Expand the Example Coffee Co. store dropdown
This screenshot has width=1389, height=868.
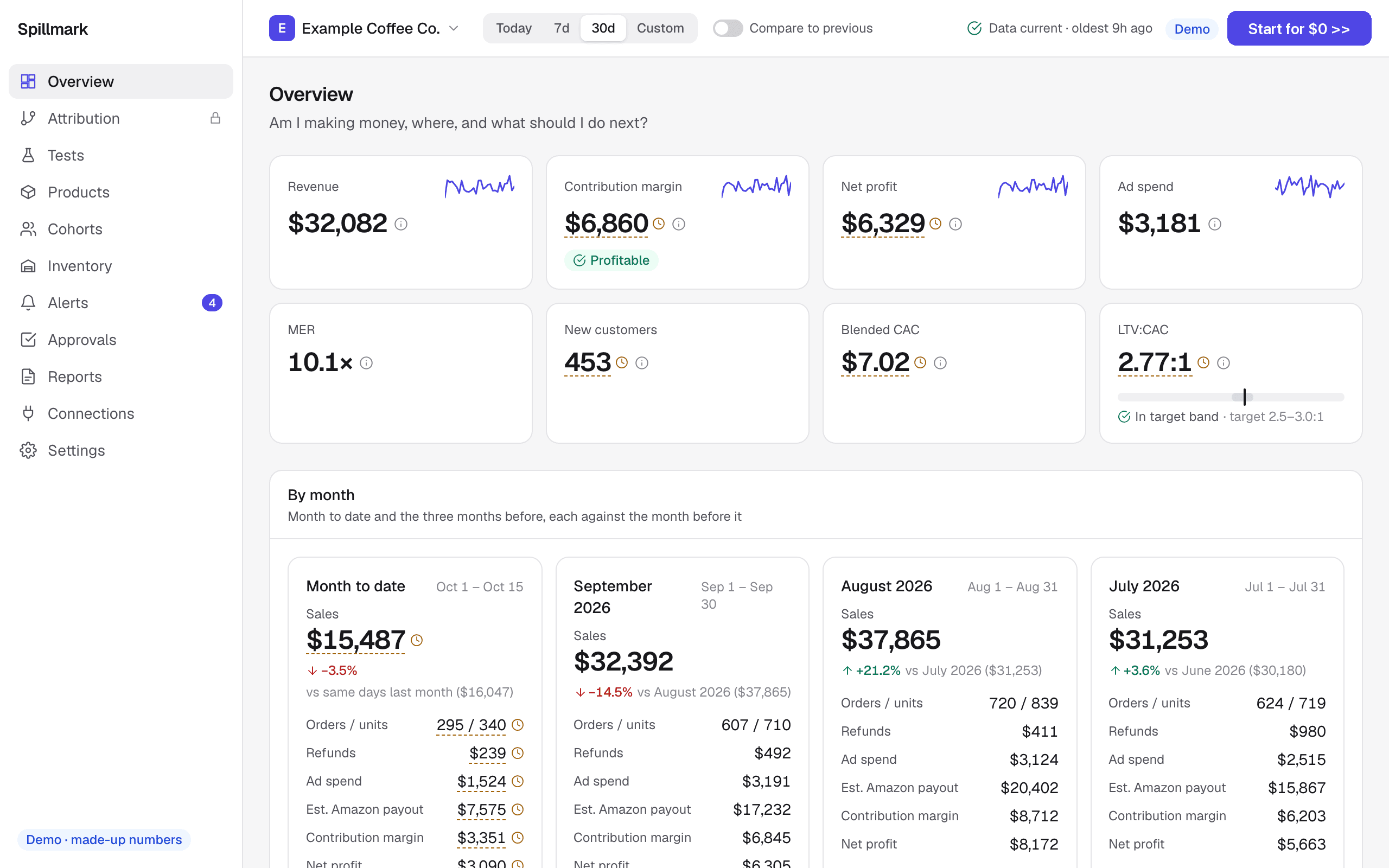[x=365, y=28]
